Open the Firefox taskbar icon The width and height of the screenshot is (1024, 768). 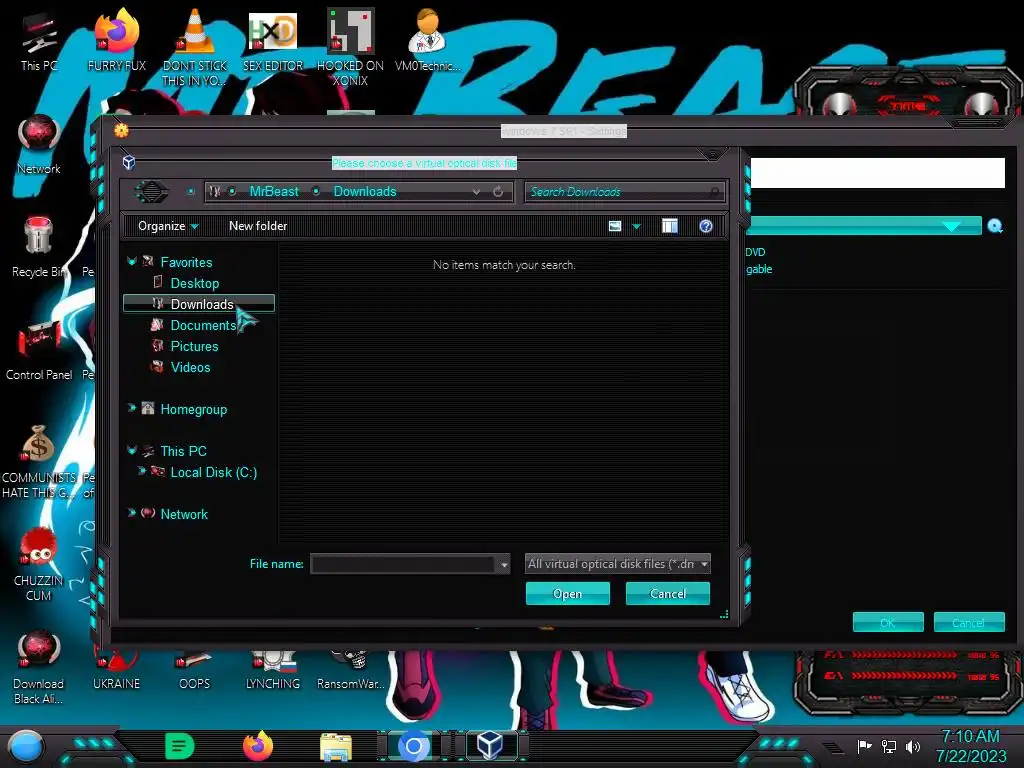(258, 745)
